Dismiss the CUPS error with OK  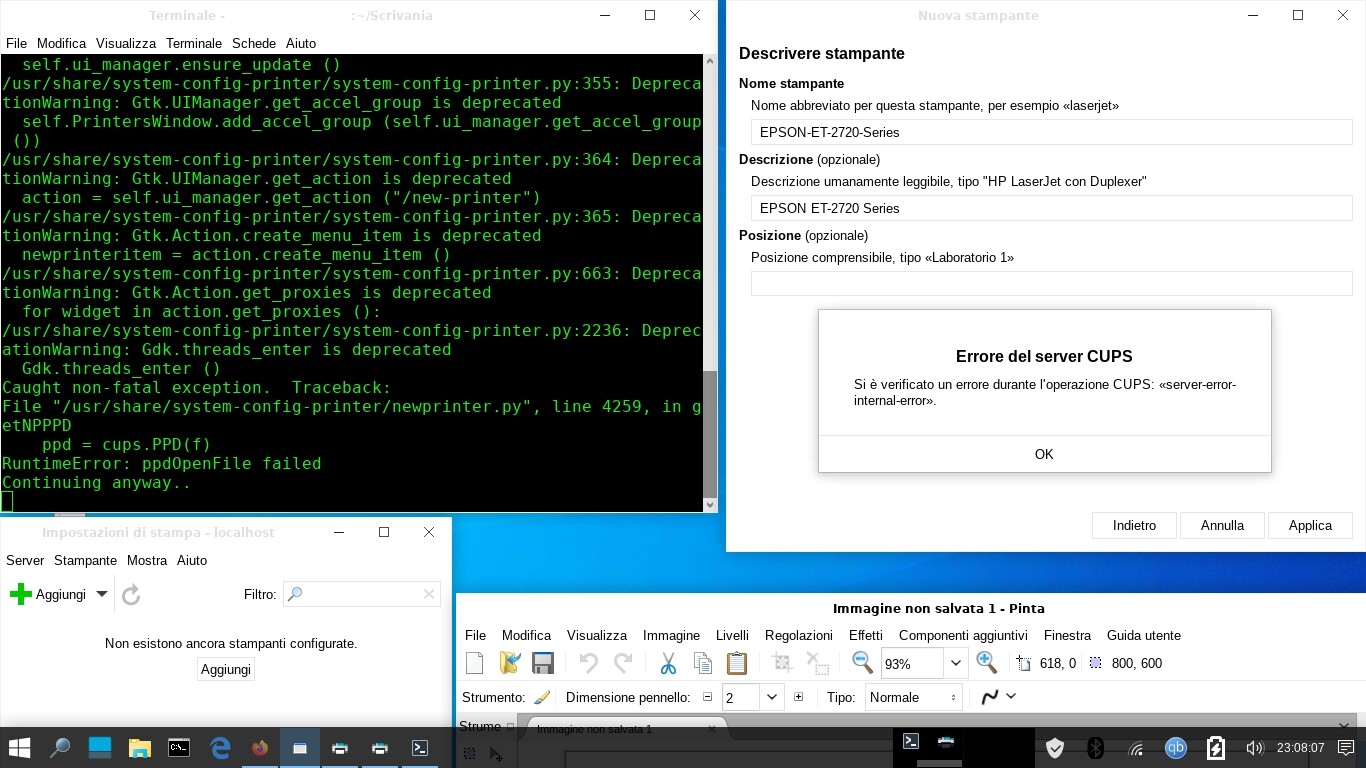pyautogui.click(x=1044, y=454)
